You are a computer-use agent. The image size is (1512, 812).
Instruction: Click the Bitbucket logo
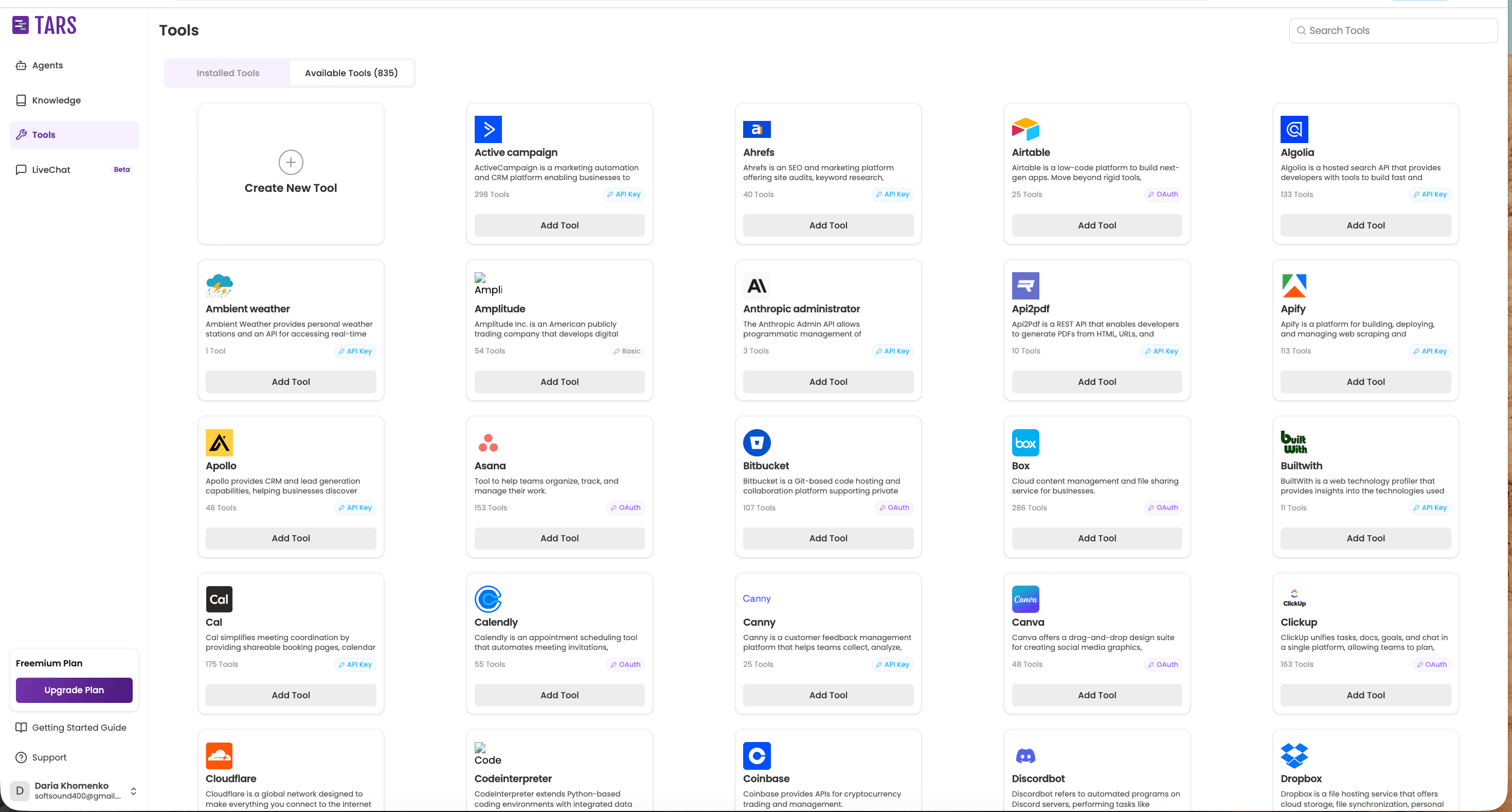tap(757, 443)
